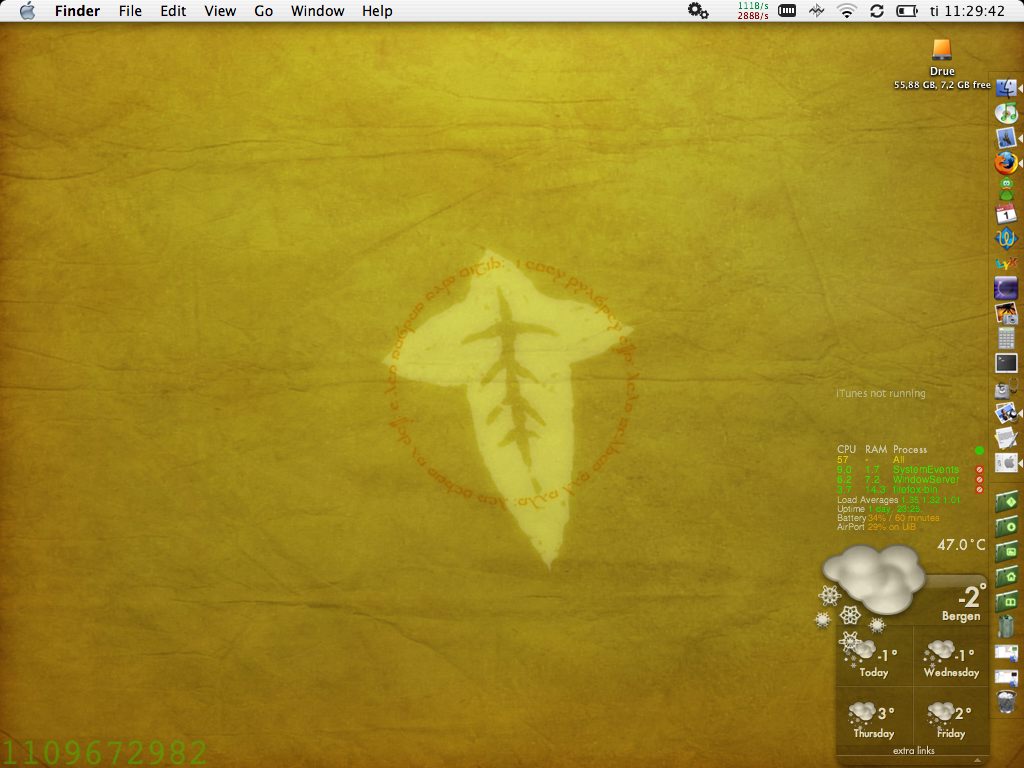Click the memory chip menu bar icon
This screenshot has height=768, width=1024.
pos(787,10)
